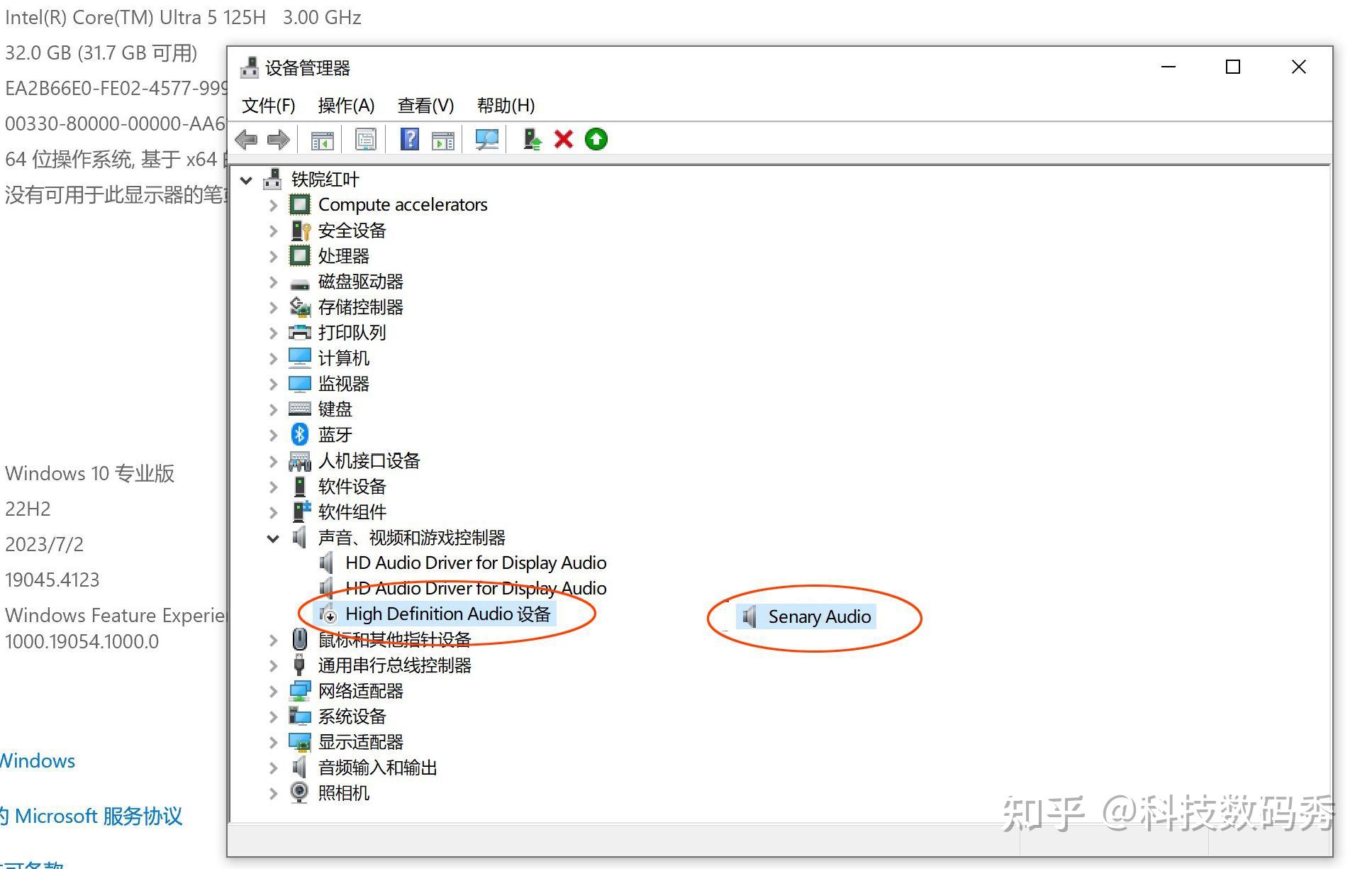Click the Update driver green arrow icon
Viewport: 1372px width, 869px height.
tap(596, 139)
